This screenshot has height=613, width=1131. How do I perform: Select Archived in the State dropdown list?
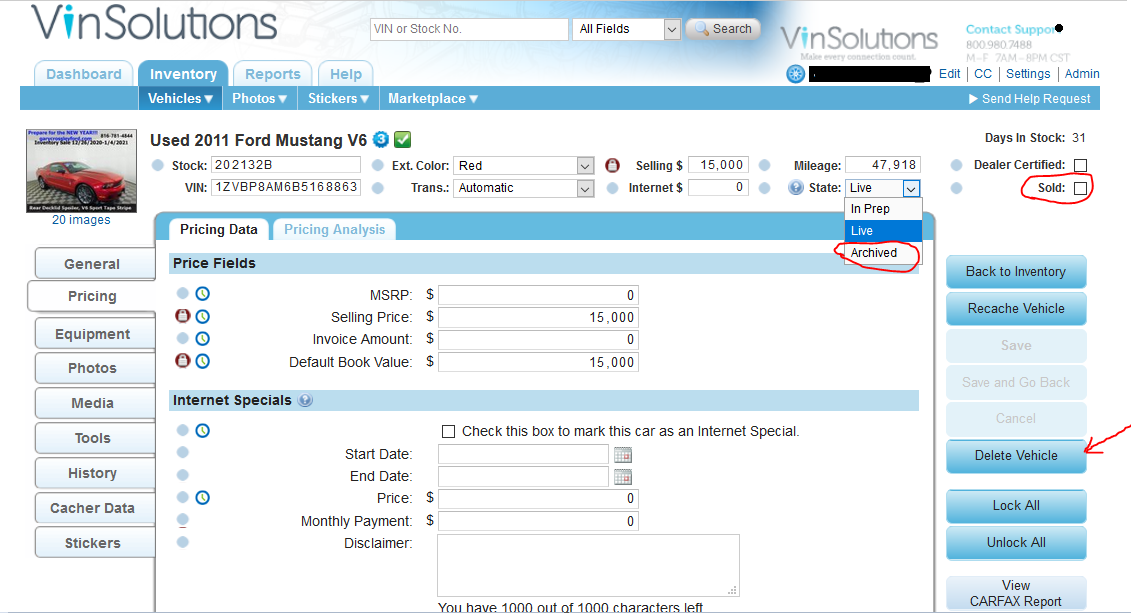point(874,253)
